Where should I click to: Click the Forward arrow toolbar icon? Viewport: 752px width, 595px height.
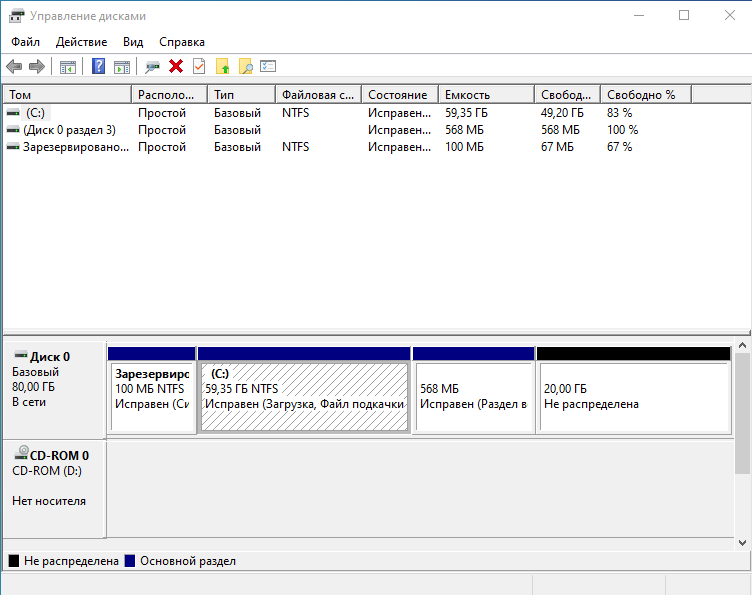click(x=37, y=67)
